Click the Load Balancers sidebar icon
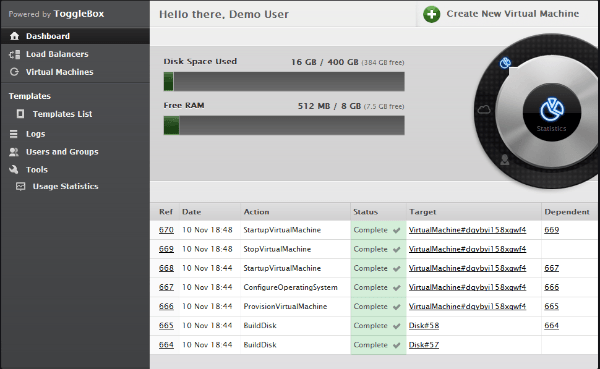Viewport: 600px width, 369px height. pos(15,54)
